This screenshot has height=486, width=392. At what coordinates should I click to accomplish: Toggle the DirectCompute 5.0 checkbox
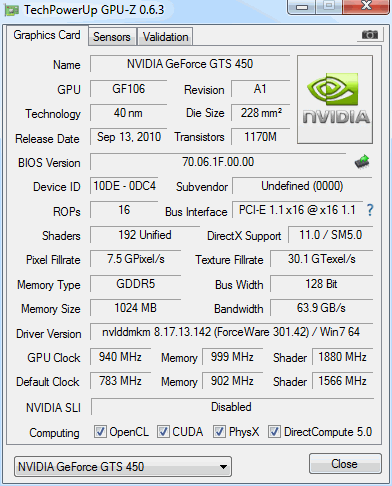click(x=274, y=432)
